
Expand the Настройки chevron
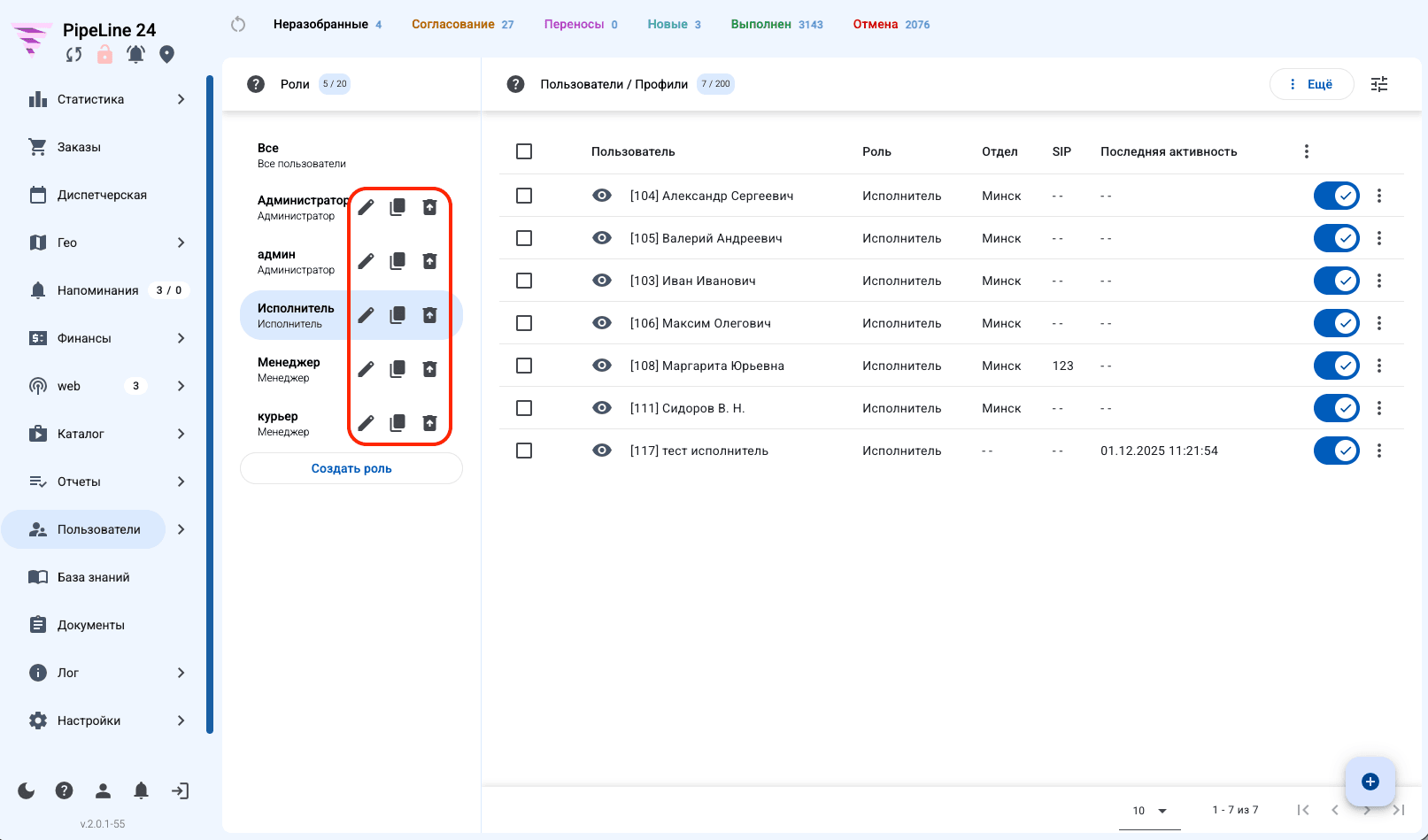click(181, 721)
